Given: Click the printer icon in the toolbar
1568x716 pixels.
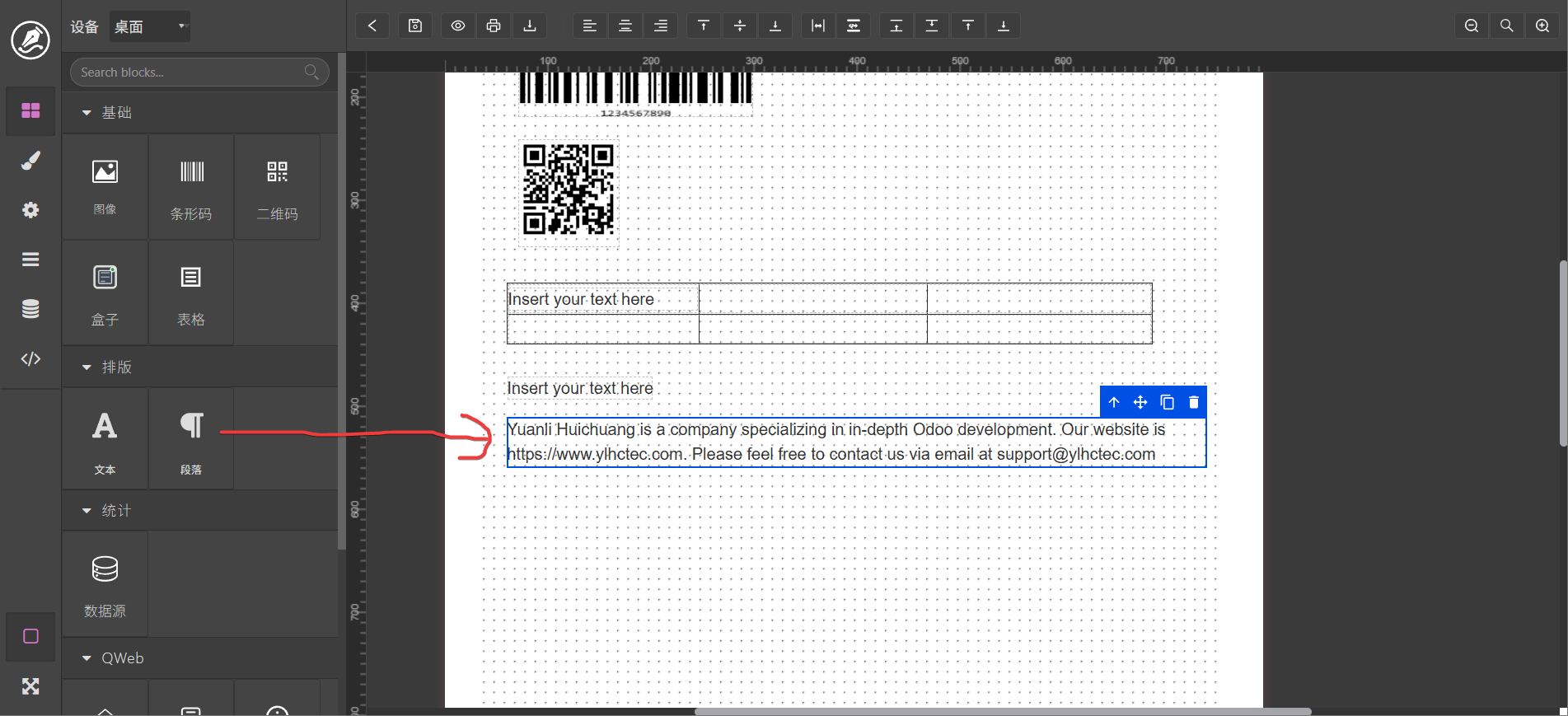Looking at the screenshot, I should pyautogui.click(x=494, y=26).
